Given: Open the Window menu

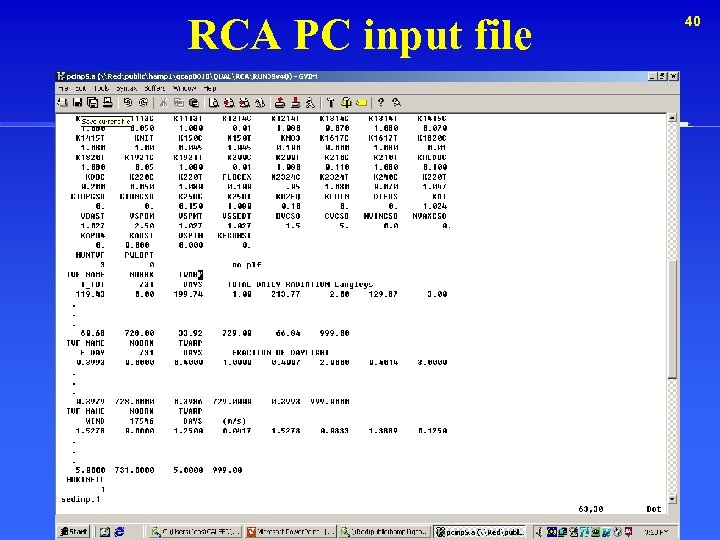Looking at the screenshot, I should click(x=185, y=88).
